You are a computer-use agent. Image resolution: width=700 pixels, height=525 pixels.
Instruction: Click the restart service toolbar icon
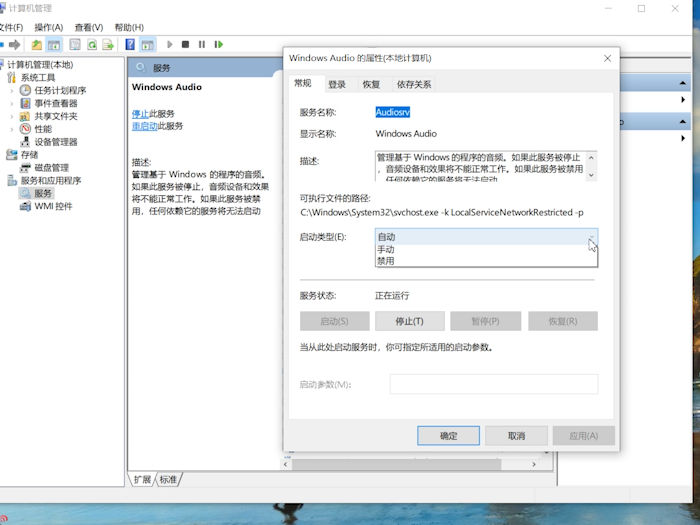point(218,45)
